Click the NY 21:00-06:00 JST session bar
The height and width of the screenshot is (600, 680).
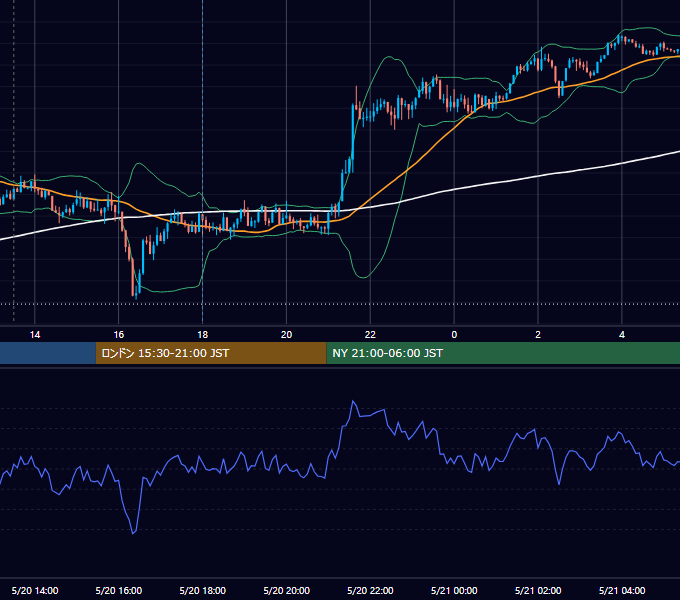(503, 353)
